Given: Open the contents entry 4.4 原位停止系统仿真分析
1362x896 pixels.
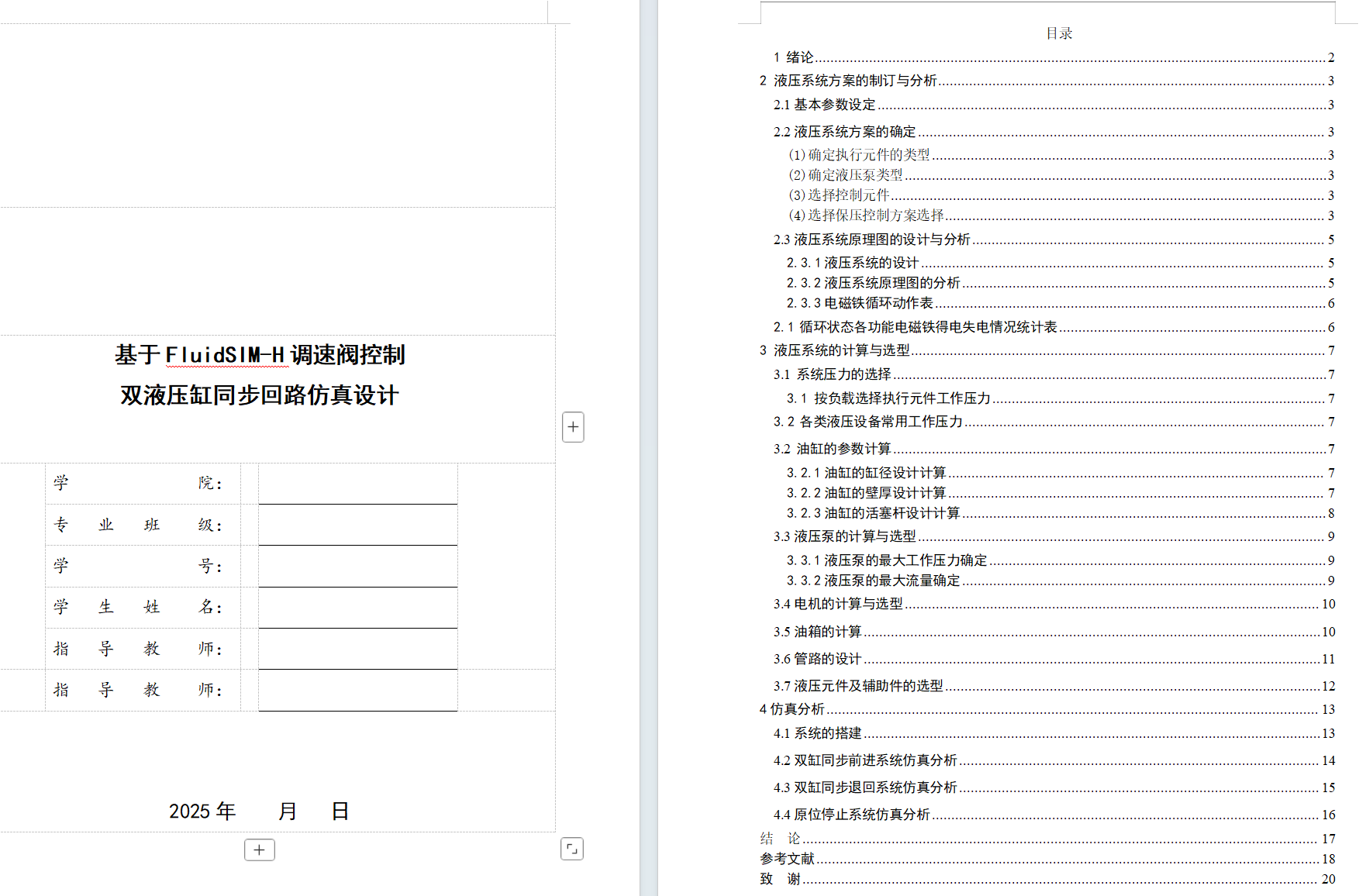Looking at the screenshot, I should pos(1053,815).
